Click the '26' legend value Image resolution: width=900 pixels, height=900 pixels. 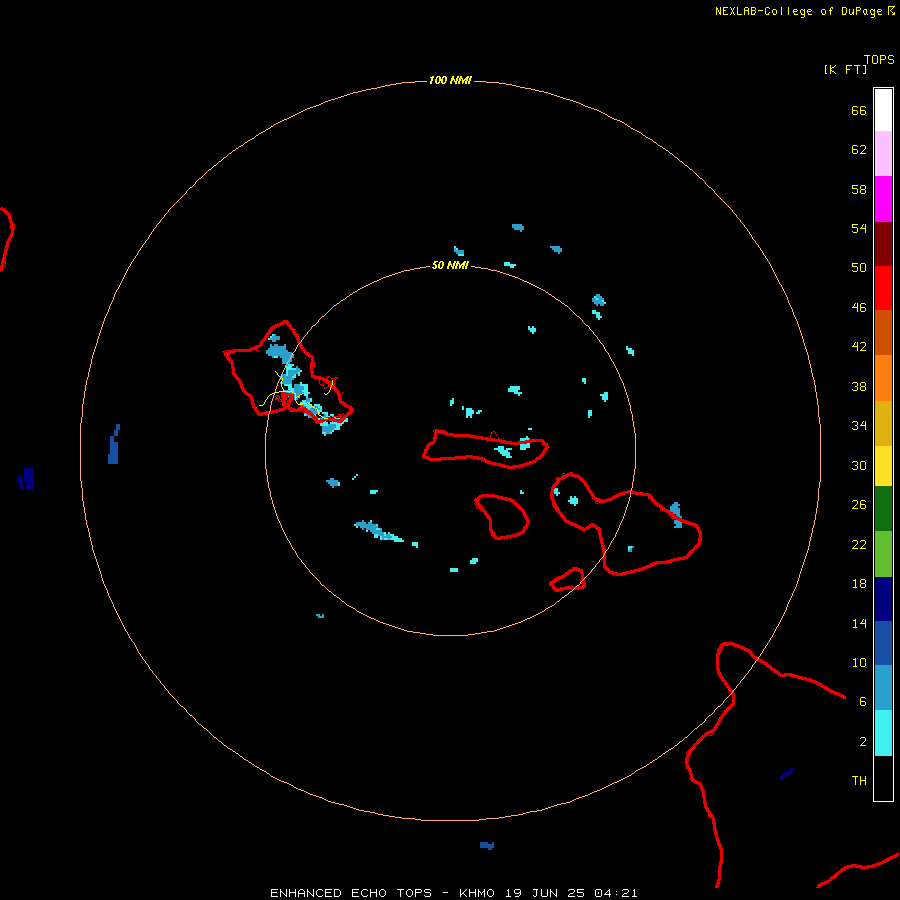[859, 505]
